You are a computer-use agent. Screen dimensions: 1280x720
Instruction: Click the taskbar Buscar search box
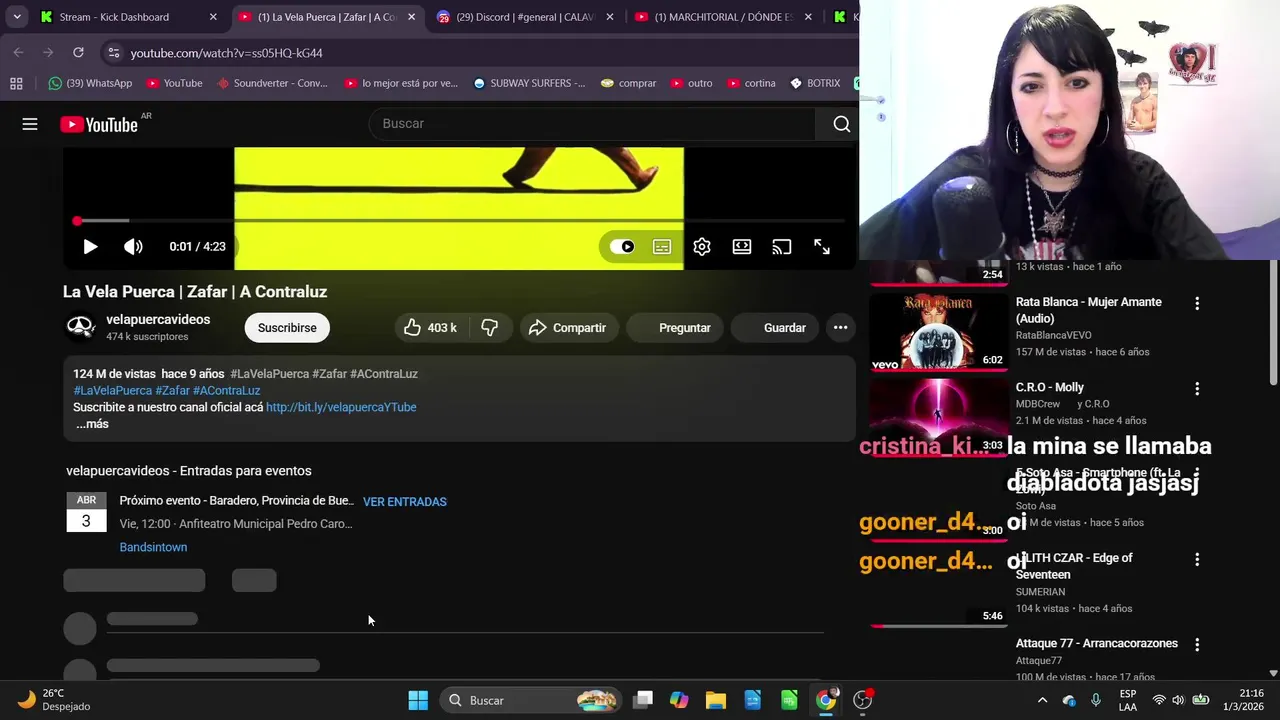pyautogui.click(x=533, y=700)
